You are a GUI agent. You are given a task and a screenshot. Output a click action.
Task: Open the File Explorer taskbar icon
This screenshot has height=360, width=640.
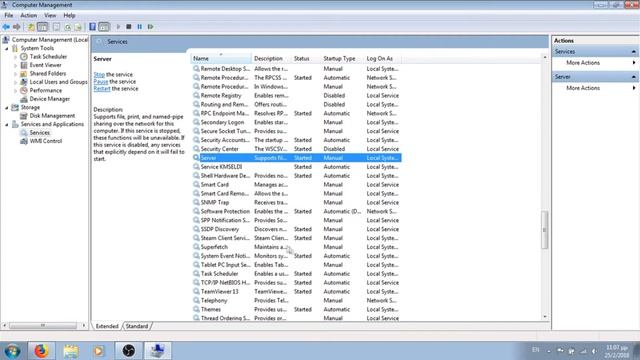pyautogui.click(x=71, y=351)
